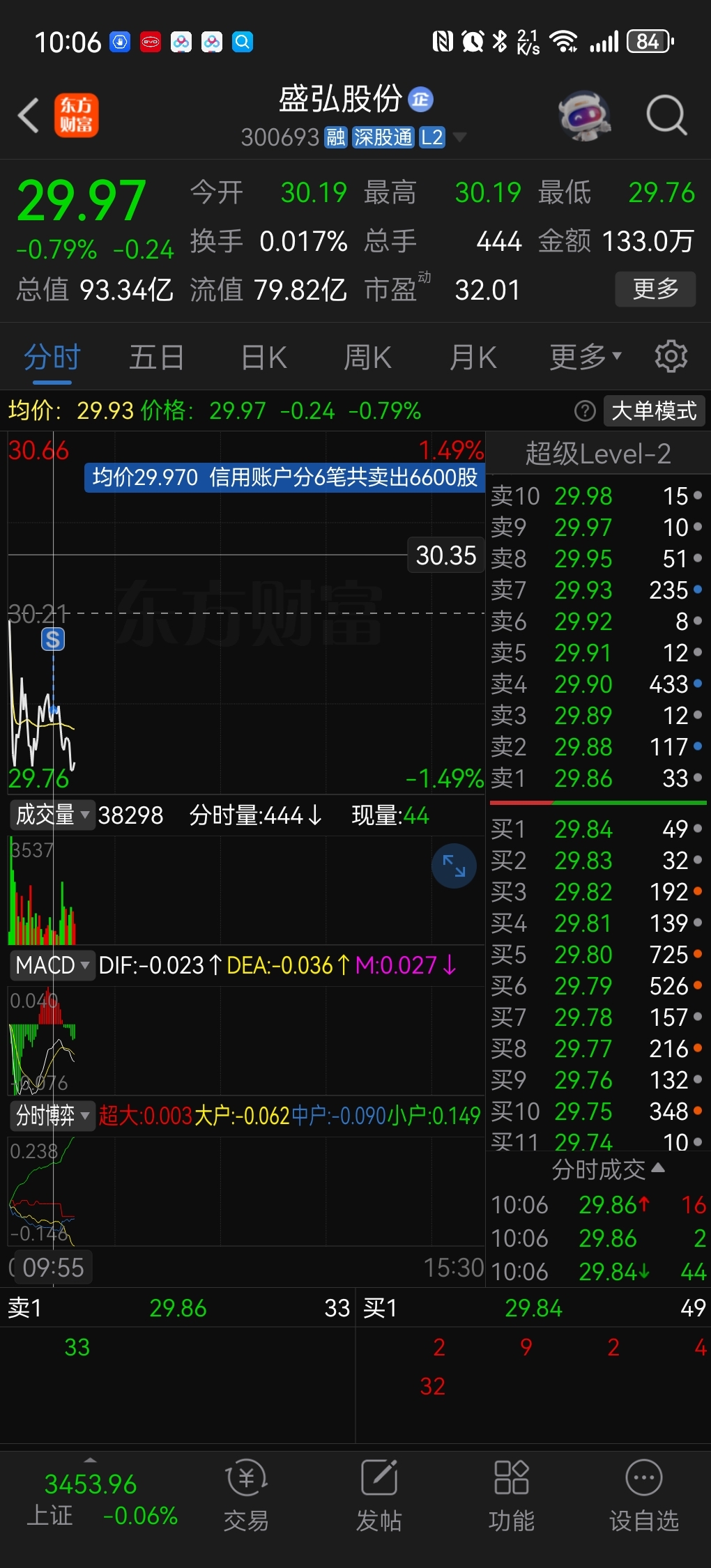The image size is (711, 1568).
Task: Tap the battery indicator showing 84
Action: (x=650, y=42)
